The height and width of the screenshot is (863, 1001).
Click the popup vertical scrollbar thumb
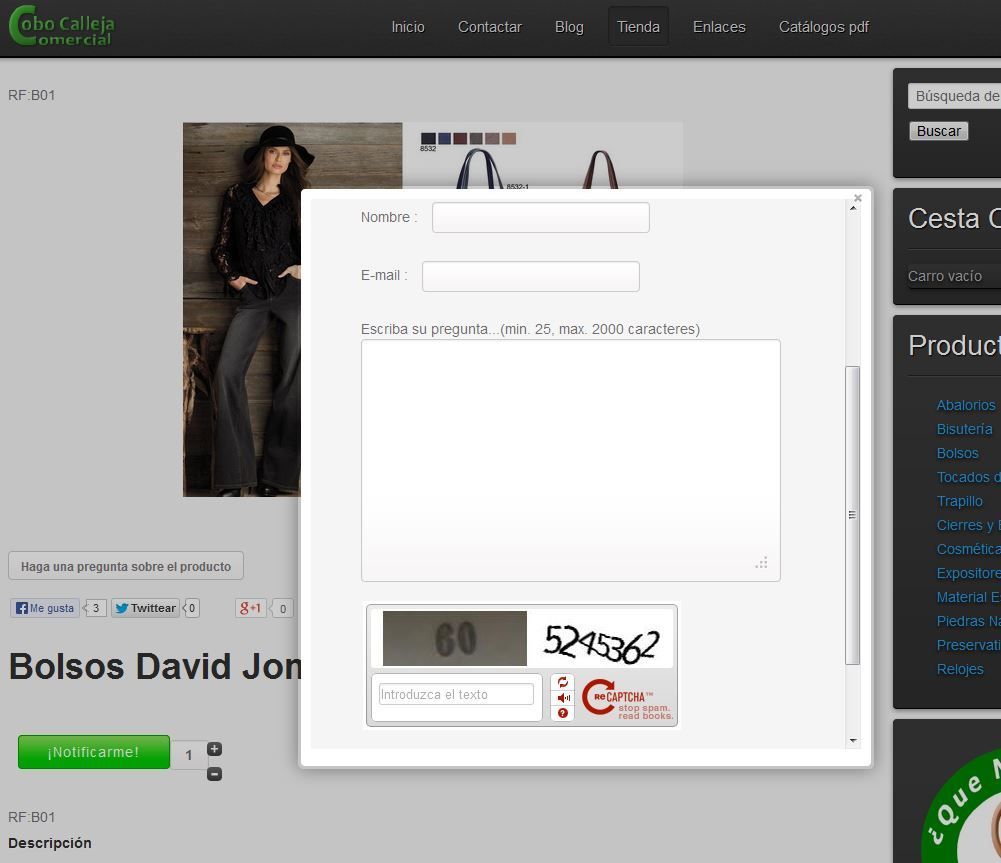[852, 515]
